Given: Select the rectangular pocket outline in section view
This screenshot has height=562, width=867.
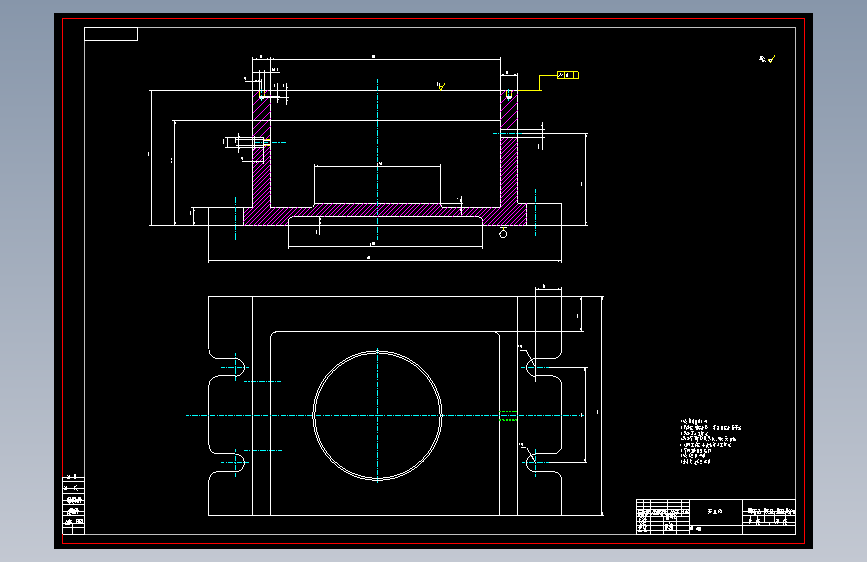Looking at the screenshot, I should (x=378, y=185).
